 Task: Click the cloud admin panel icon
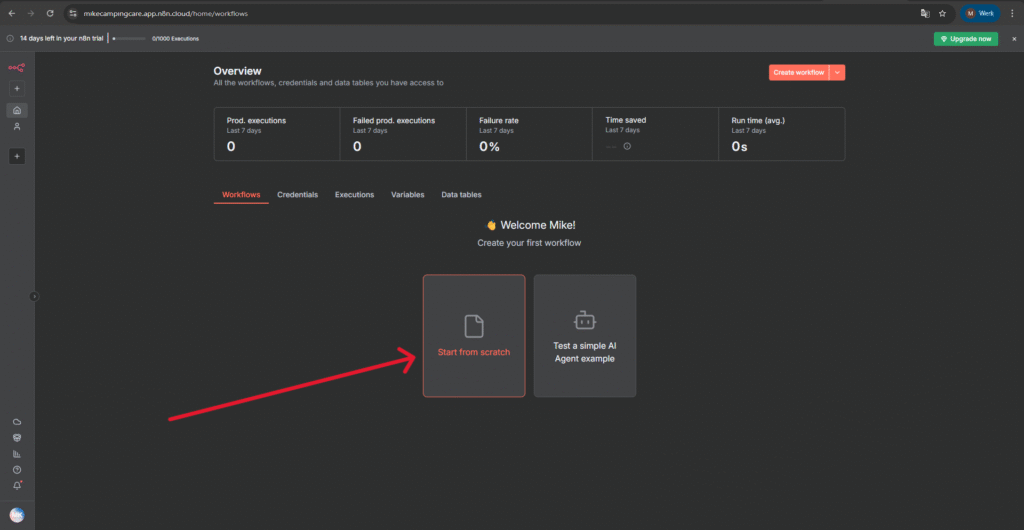[17, 422]
